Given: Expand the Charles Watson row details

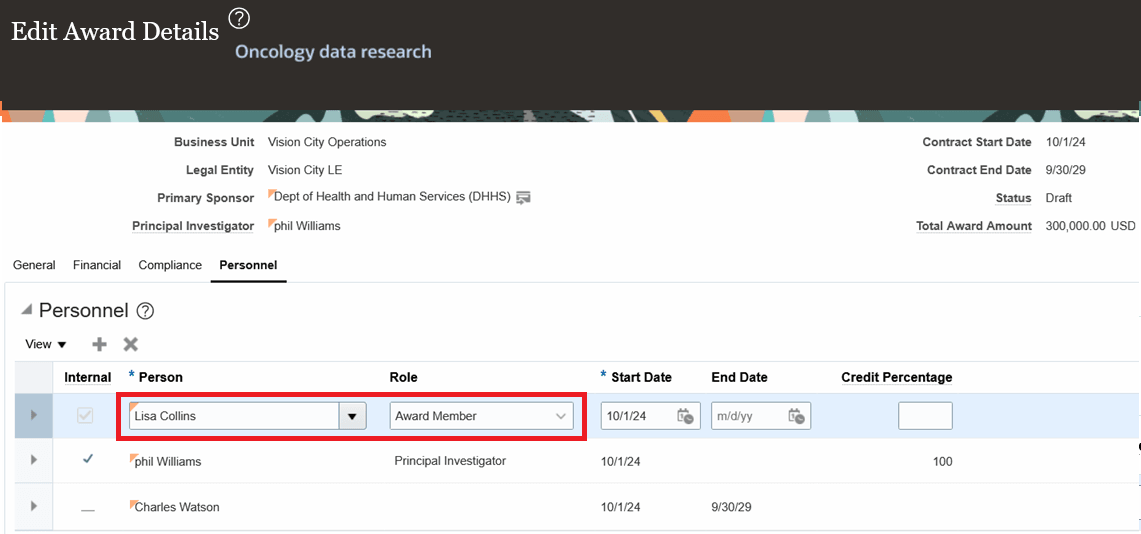Looking at the screenshot, I should 33,506.
